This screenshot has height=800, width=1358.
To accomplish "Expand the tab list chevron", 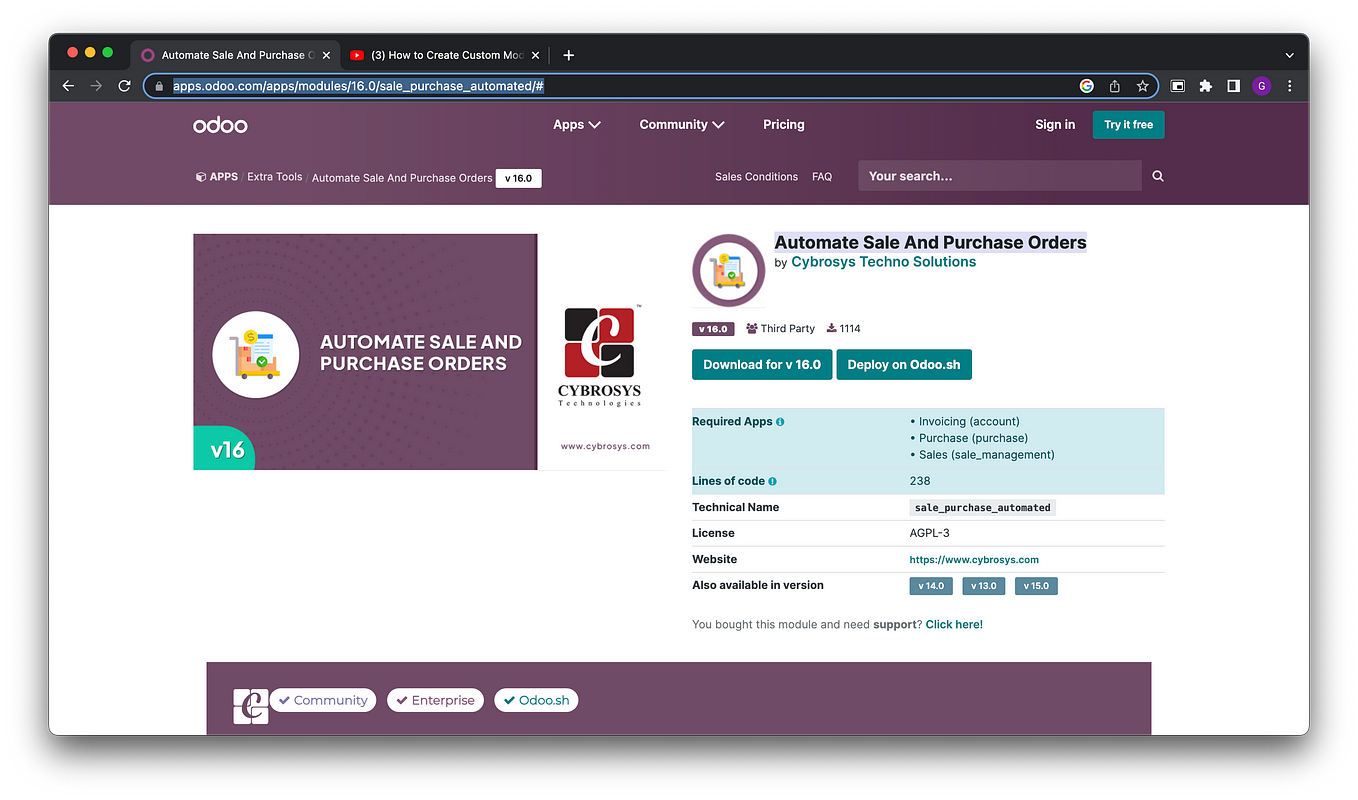I will click(x=1289, y=55).
